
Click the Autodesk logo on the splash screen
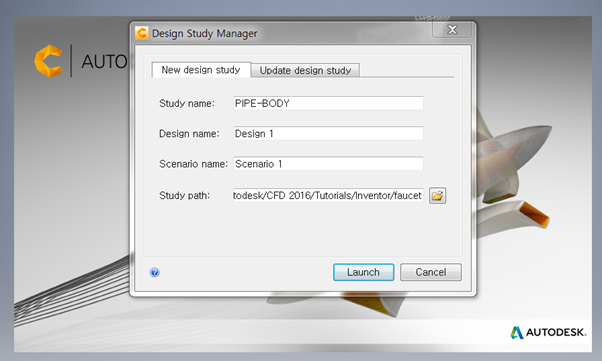click(x=548, y=332)
